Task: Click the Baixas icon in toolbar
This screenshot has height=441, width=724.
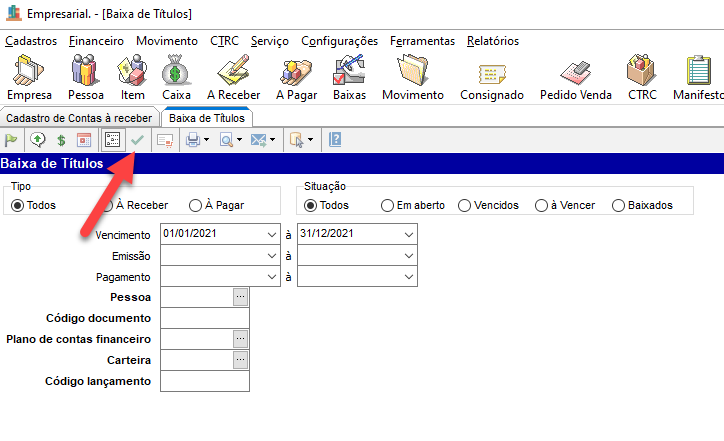Action: (x=350, y=77)
